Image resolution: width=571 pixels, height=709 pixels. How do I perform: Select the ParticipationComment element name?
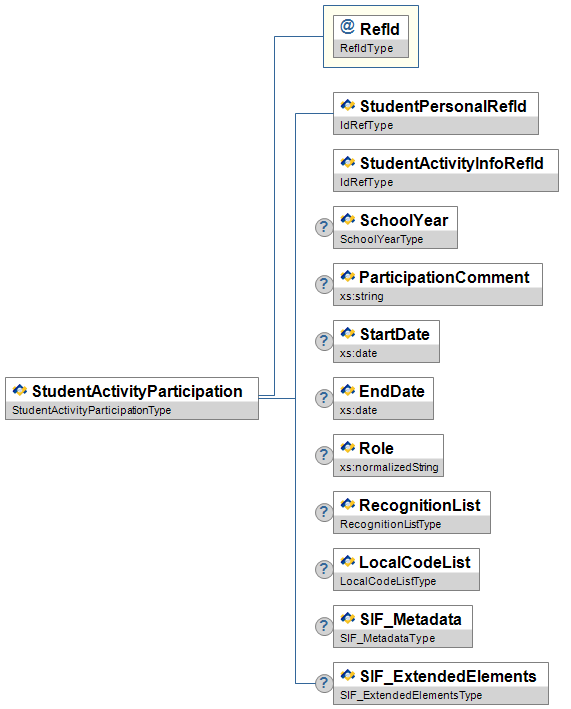coord(444,277)
